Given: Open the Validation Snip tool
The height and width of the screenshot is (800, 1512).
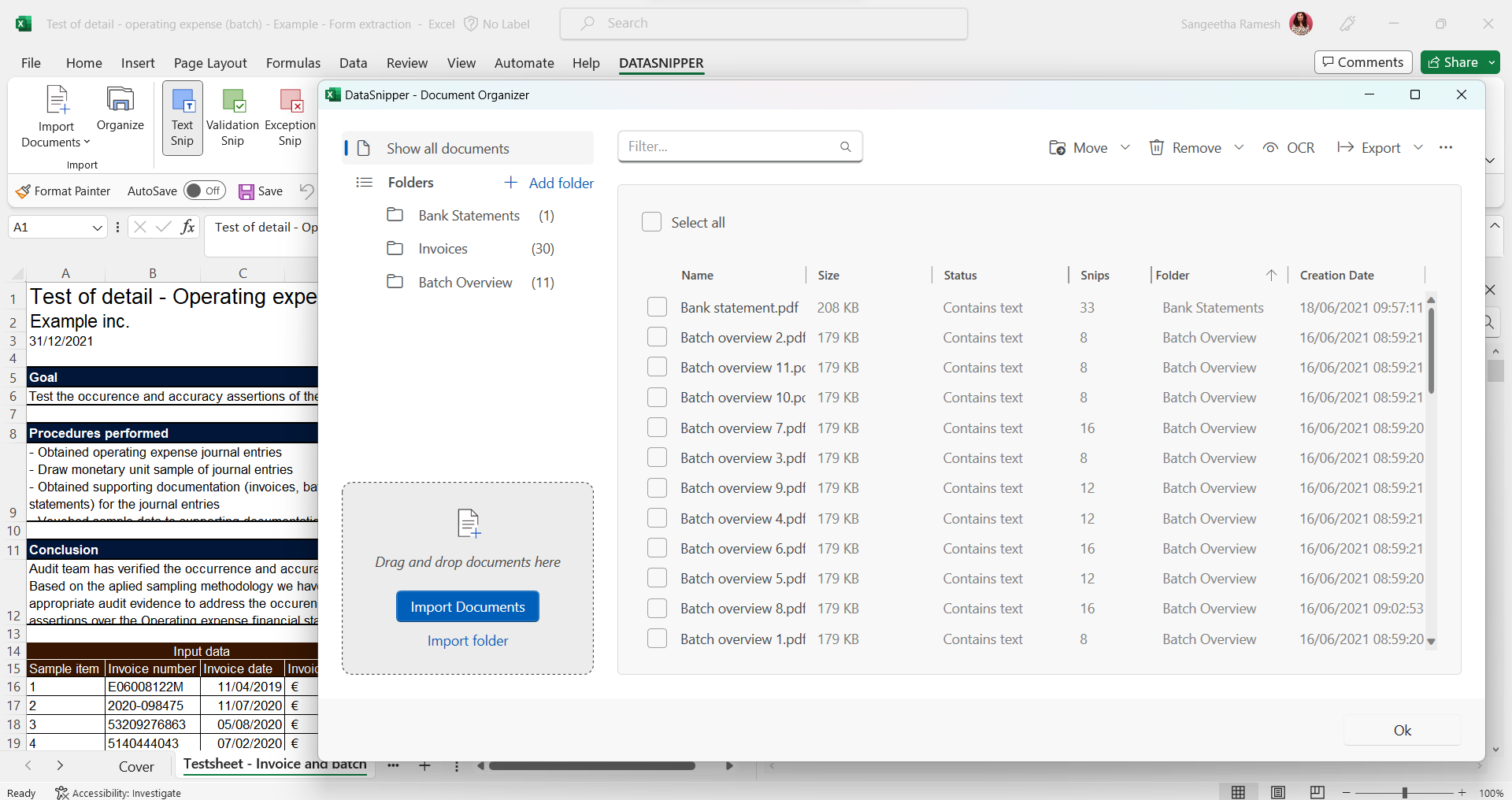Looking at the screenshot, I should (x=232, y=118).
